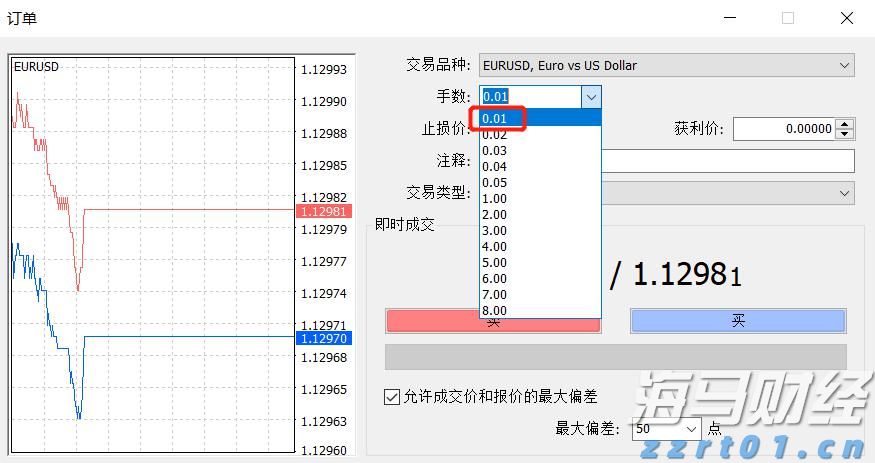The height and width of the screenshot is (463, 875).
Task: Decrease 获利价 with the down arrow
Action: pos(845,134)
